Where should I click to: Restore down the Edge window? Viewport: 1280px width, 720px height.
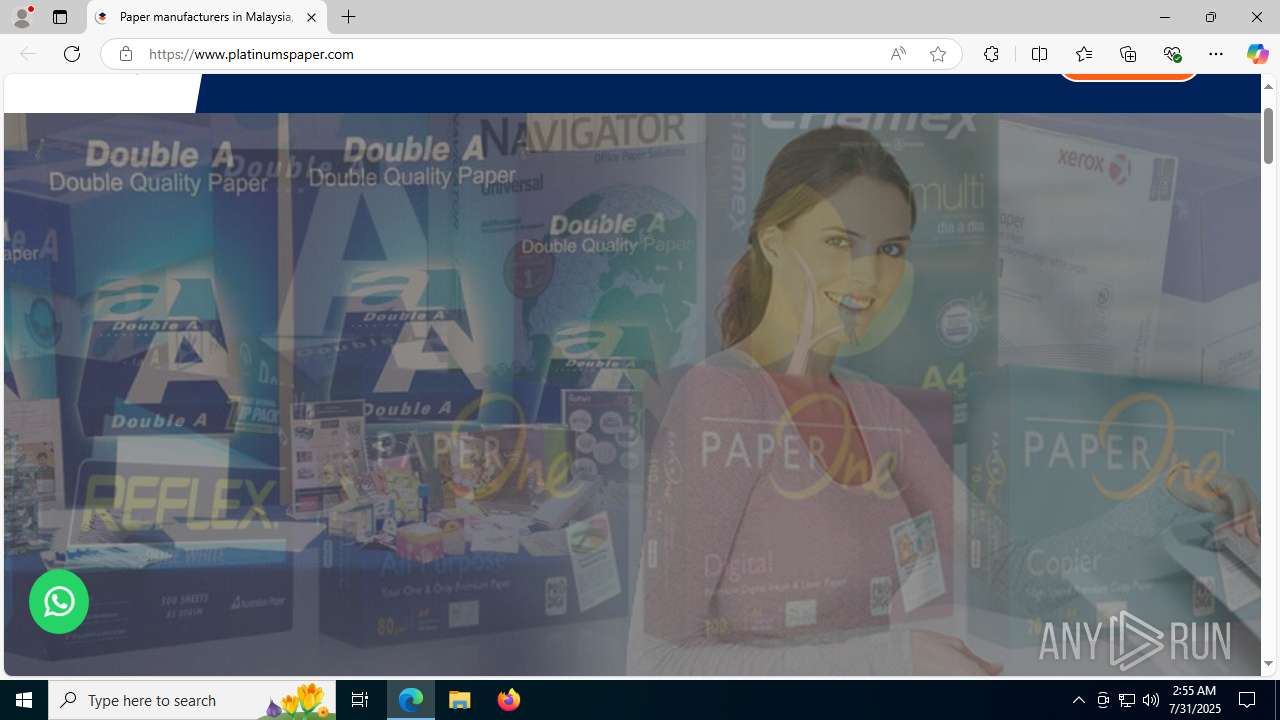[x=1210, y=17]
